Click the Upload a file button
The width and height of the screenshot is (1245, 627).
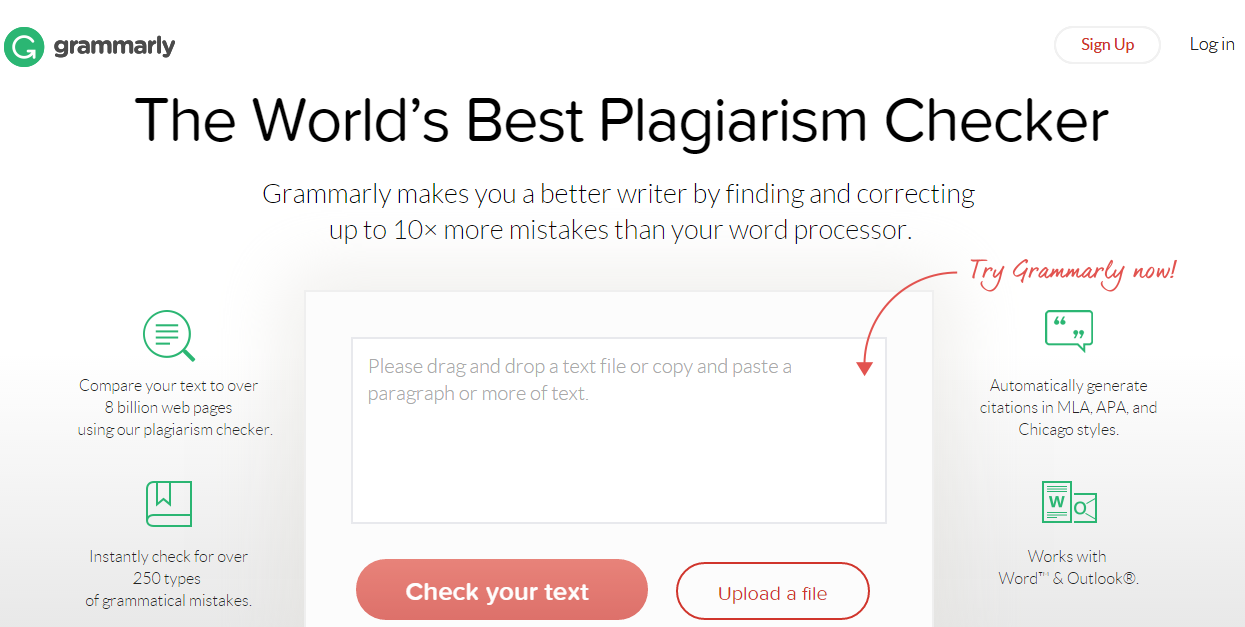pos(772,591)
